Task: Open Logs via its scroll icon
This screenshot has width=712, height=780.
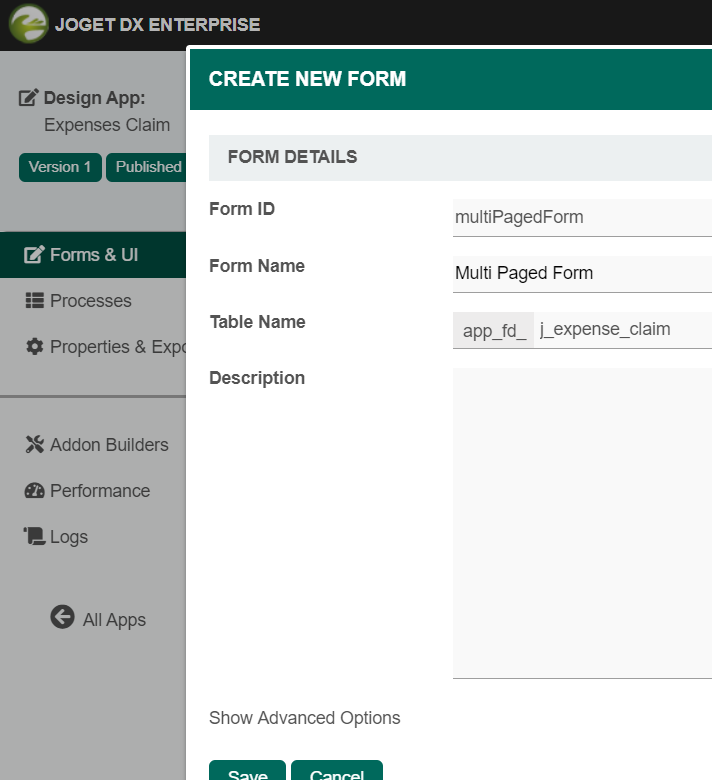Action: (35, 537)
